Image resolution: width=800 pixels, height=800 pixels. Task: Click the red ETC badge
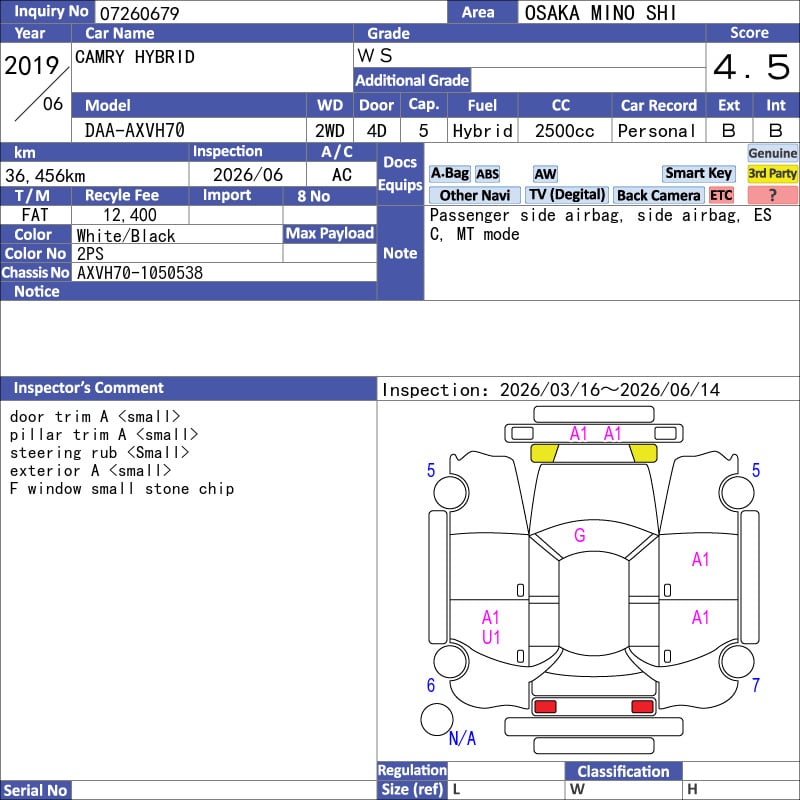(721, 195)
